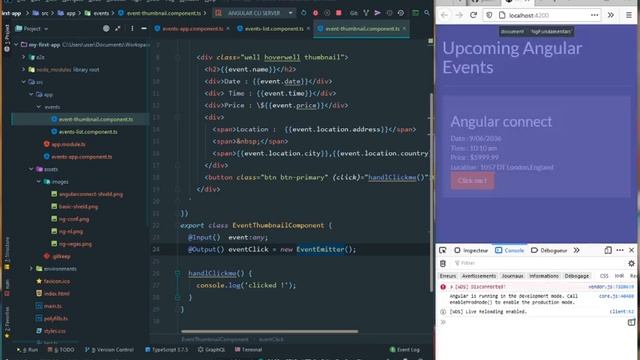Image resolution: width=640 pixels, height=360 pixels.
Task: Open the core.js source link in console
Action: [x=616, y=296]
